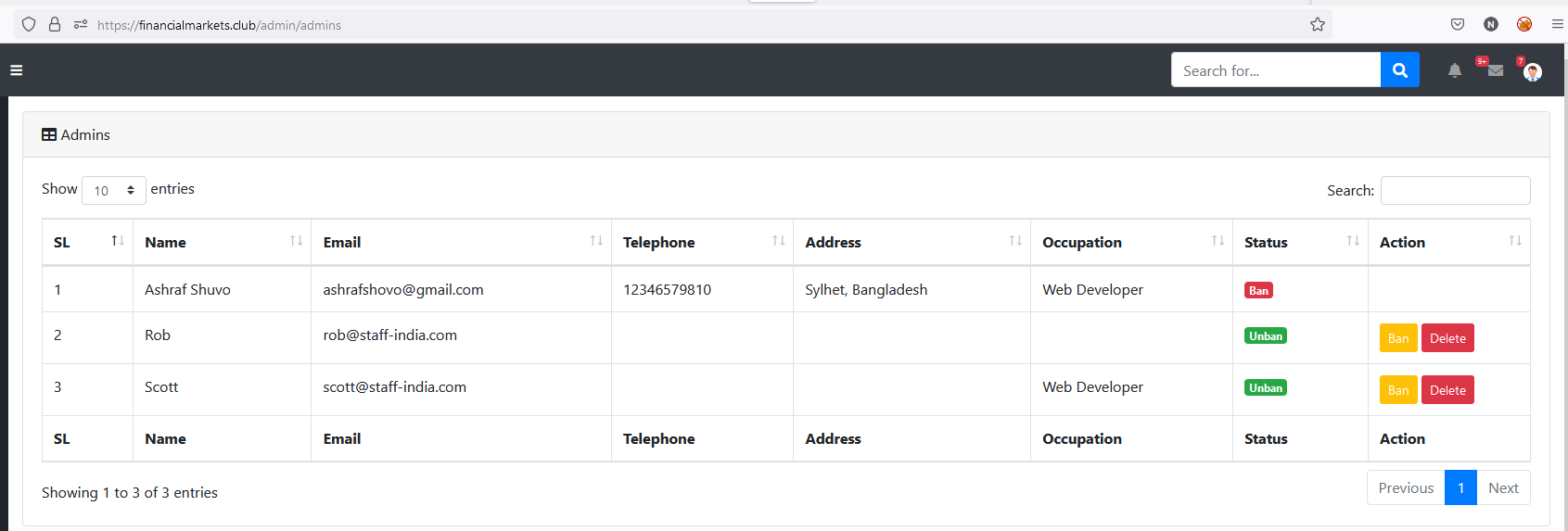Click the green Unban badge for Rob
Image resolution: width=1568 pixels, height=531 pixels.
tap(1265, 336)
